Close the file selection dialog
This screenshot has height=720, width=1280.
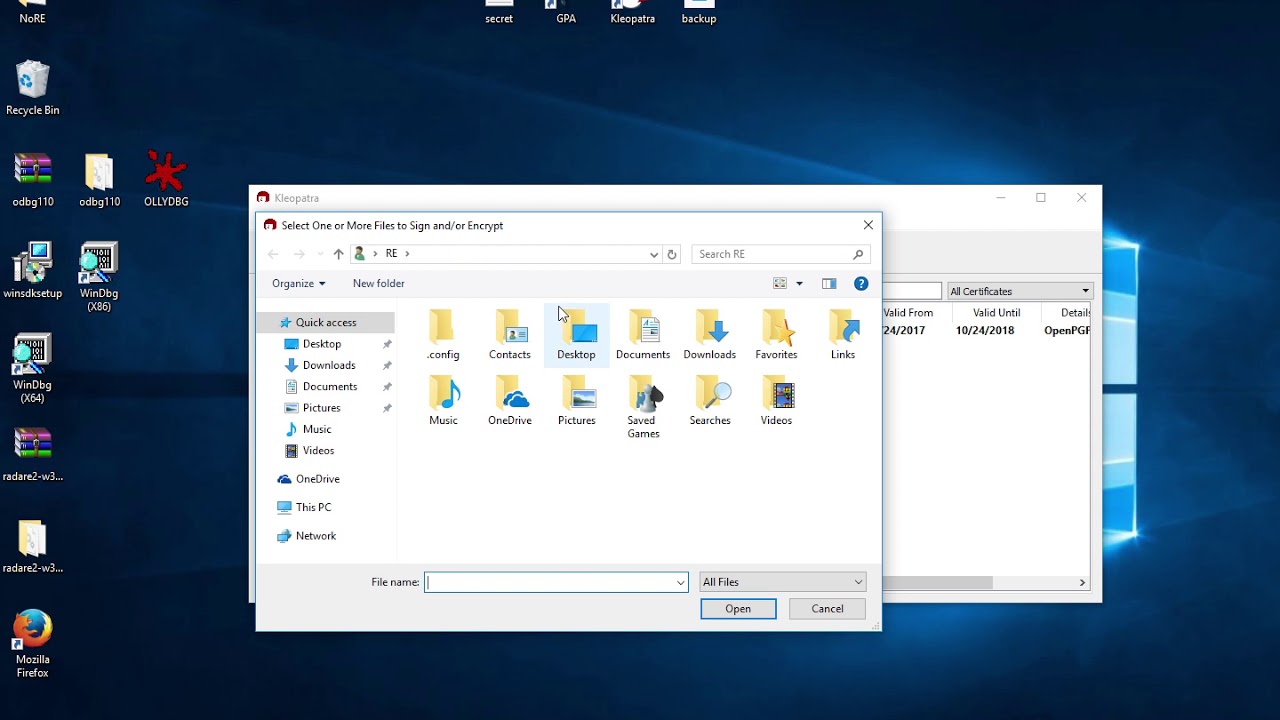(x=868, y=226)
